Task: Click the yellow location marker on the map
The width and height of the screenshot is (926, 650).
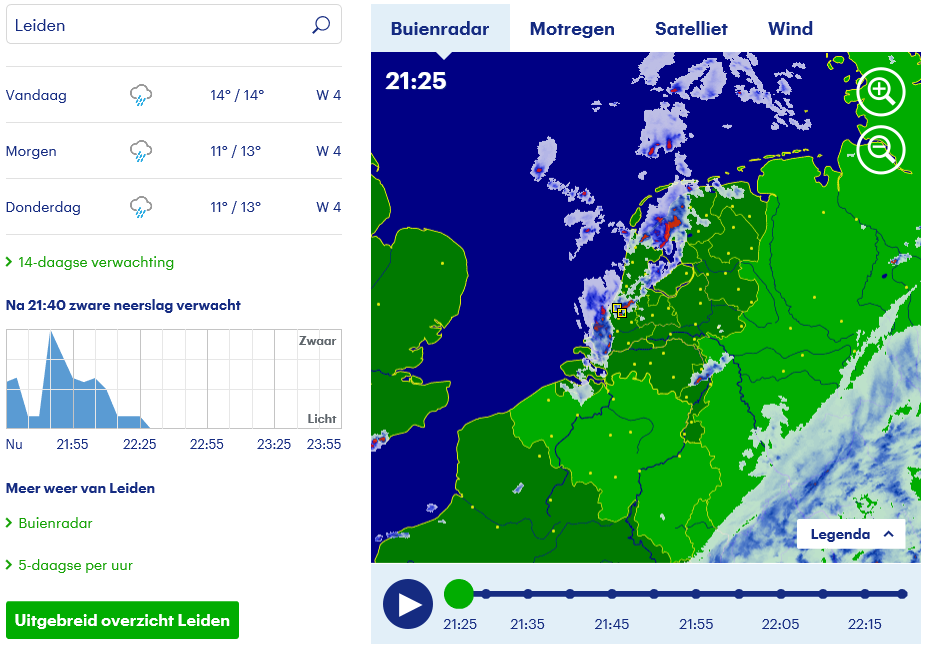Action: coord(619,311)
